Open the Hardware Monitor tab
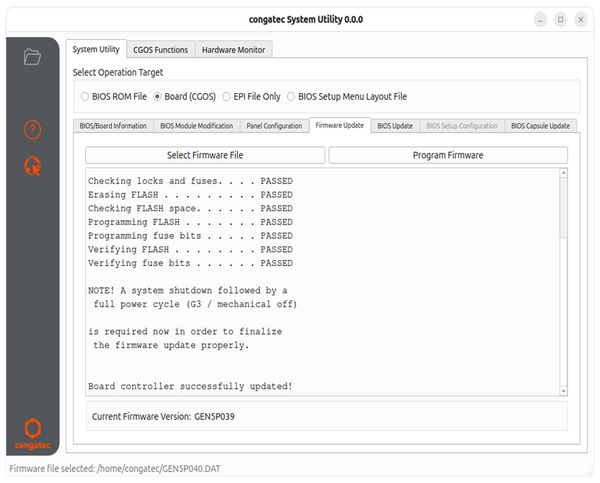This screenshot has height=483, width=600. (x=233, y=49)
